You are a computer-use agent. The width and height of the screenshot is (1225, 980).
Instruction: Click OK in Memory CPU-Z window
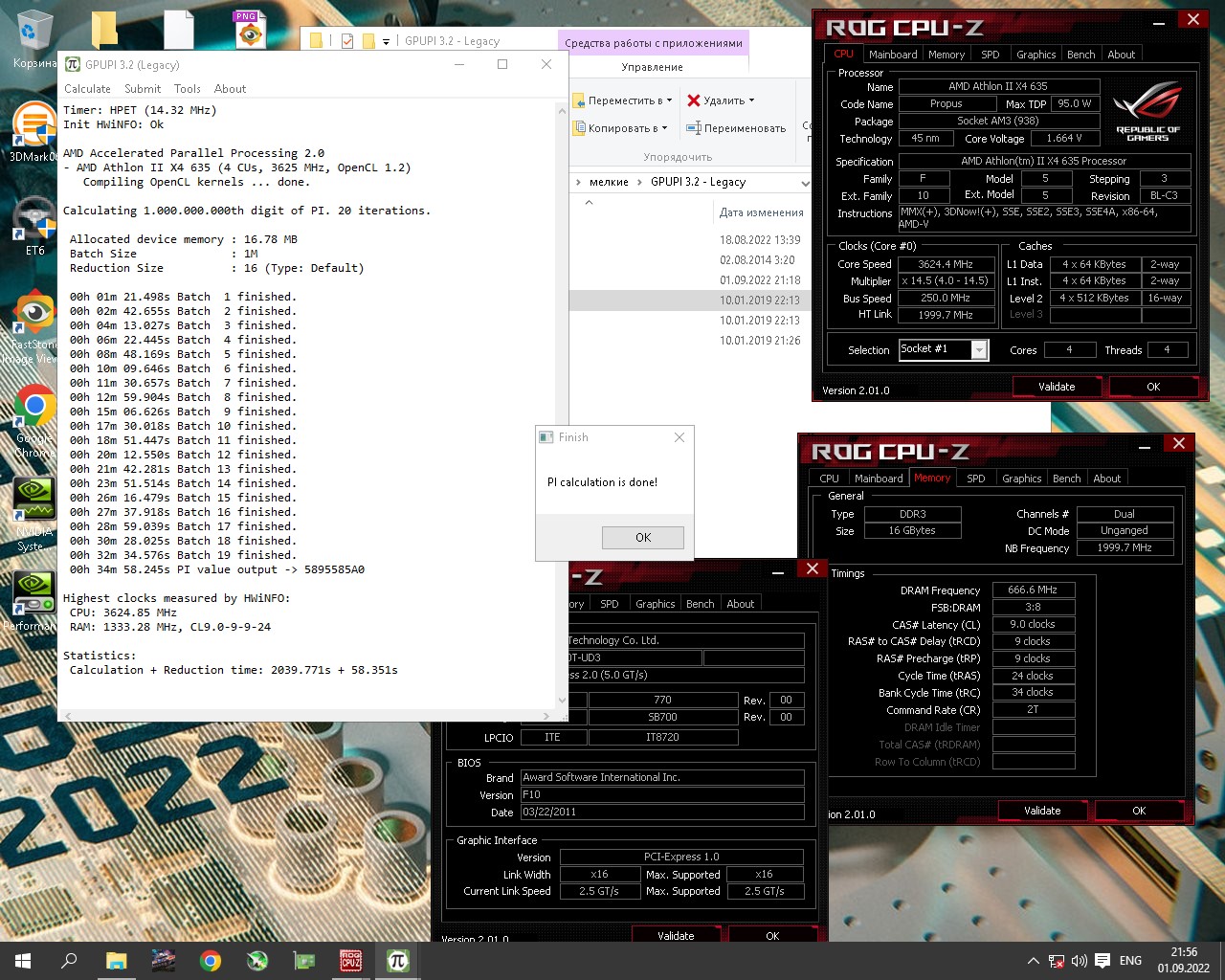[1139, 811]
